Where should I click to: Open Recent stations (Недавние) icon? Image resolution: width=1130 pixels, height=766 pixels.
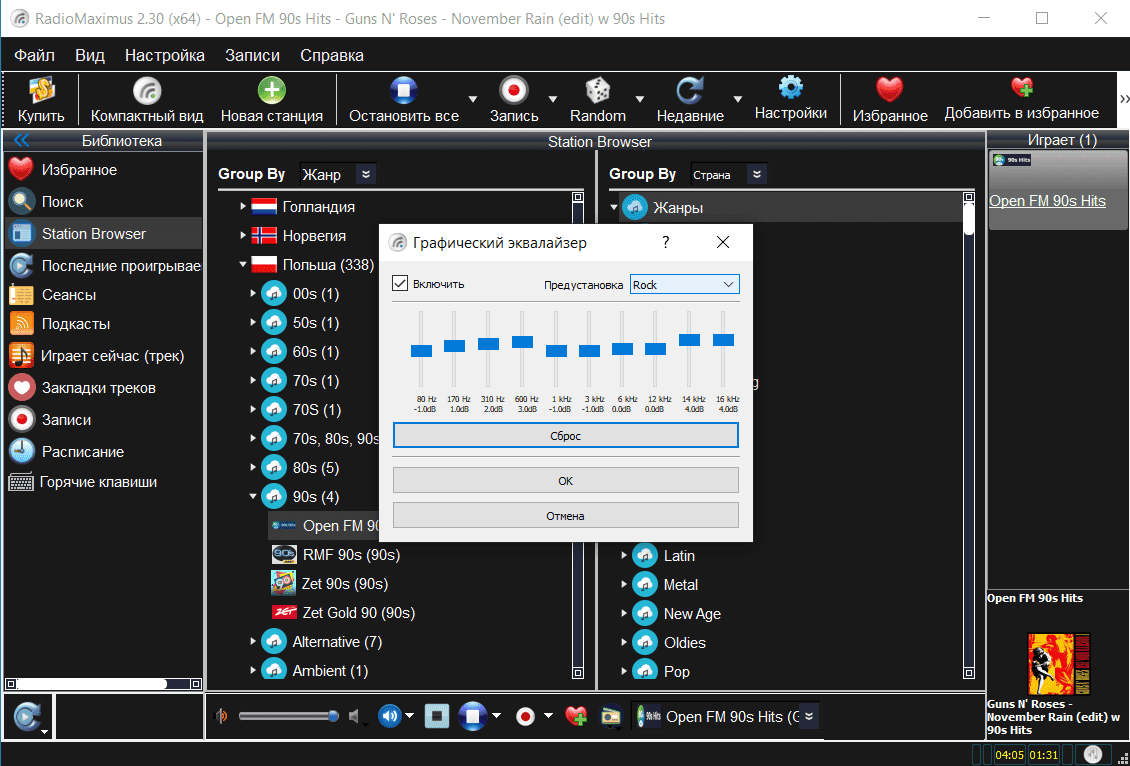click(x=690, y=101)
